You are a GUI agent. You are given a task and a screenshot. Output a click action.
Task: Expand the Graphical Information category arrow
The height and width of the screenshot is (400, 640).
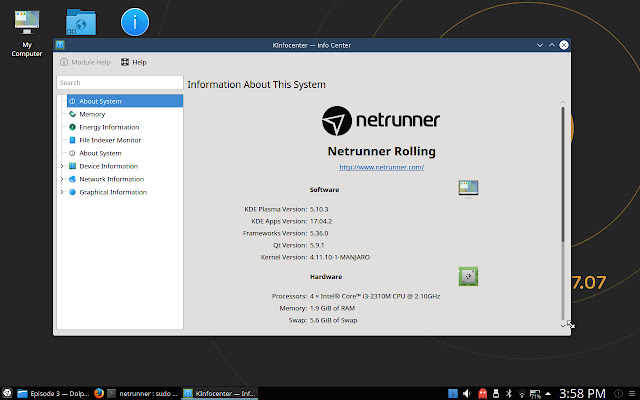(62, 192)
